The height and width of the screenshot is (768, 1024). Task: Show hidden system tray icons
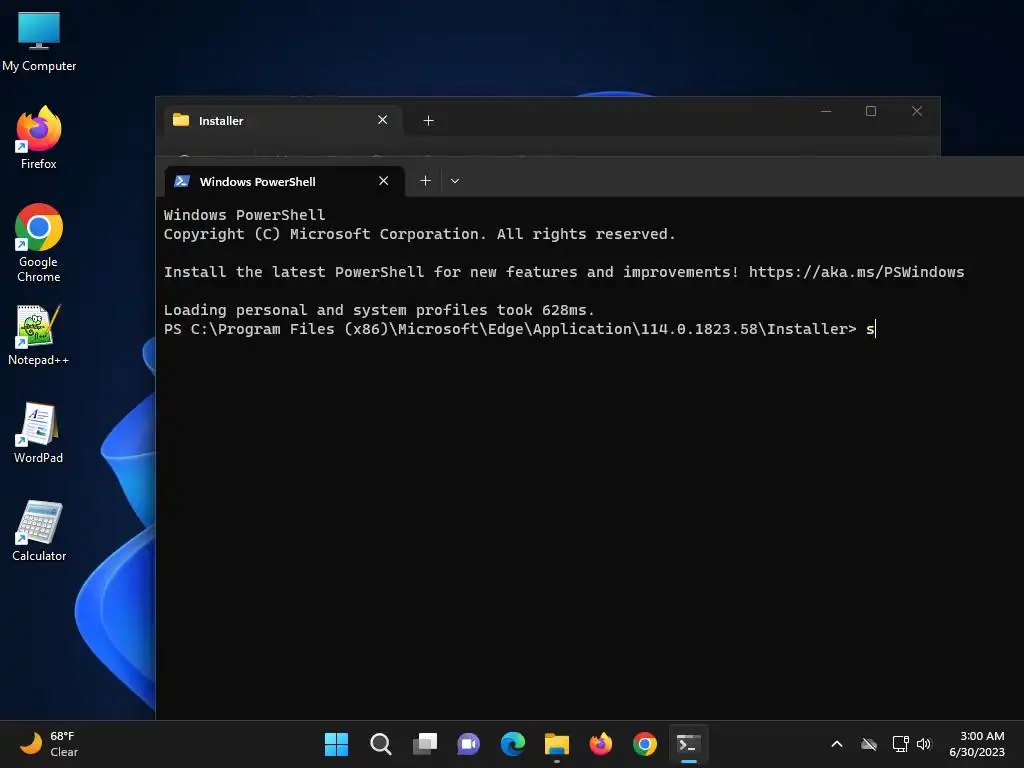[837, 744]
